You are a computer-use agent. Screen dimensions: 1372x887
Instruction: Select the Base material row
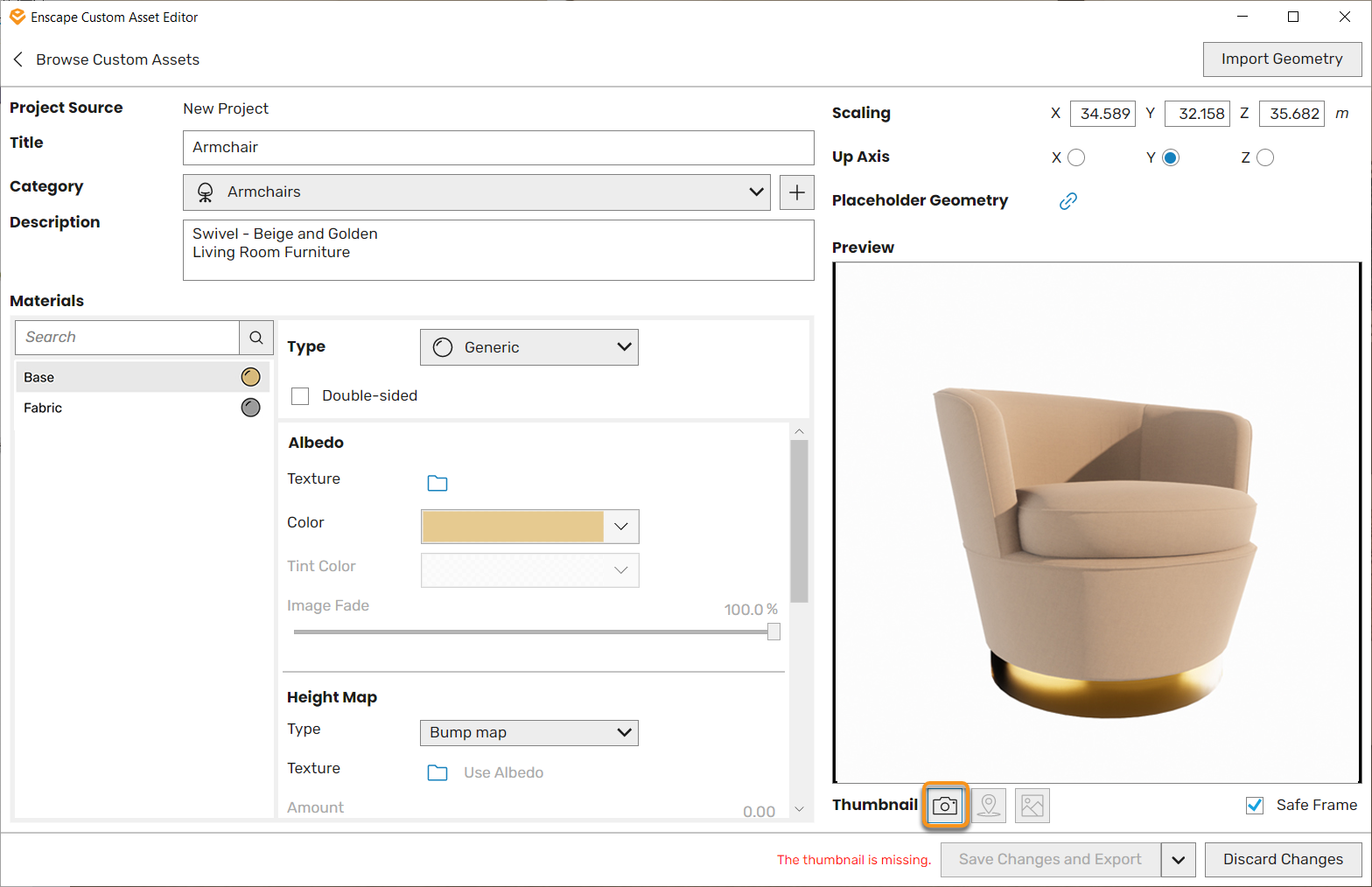[143, 377]
